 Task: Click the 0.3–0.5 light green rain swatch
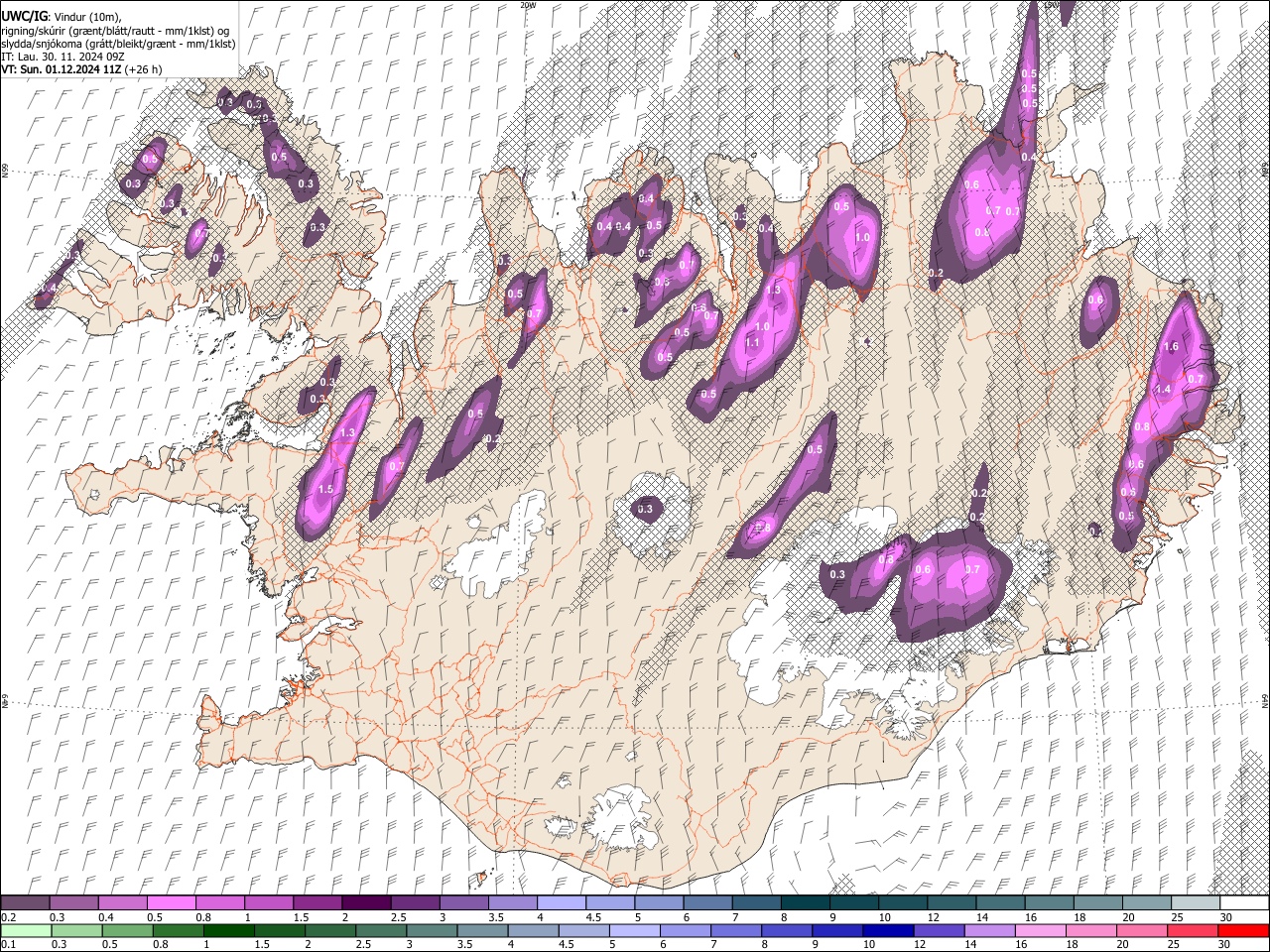76,930
